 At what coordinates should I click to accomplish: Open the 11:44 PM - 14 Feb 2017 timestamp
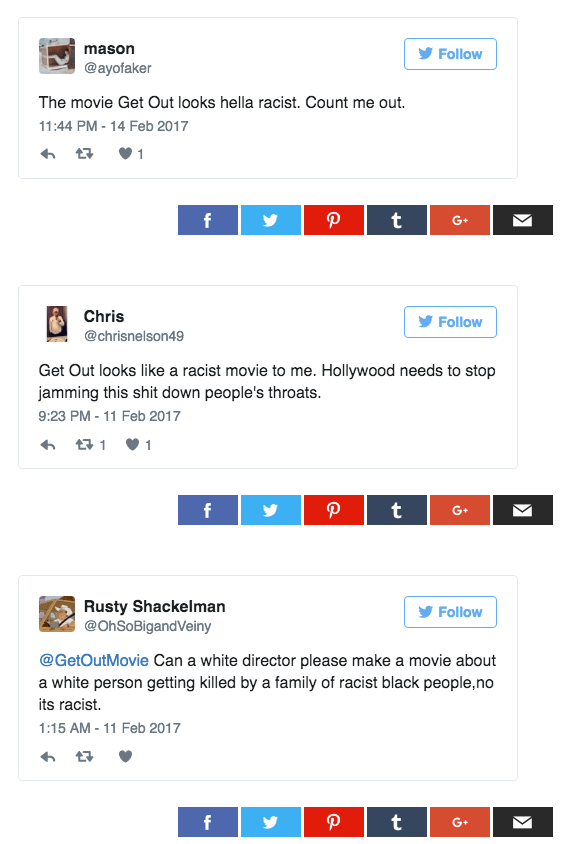pos(114,126)
